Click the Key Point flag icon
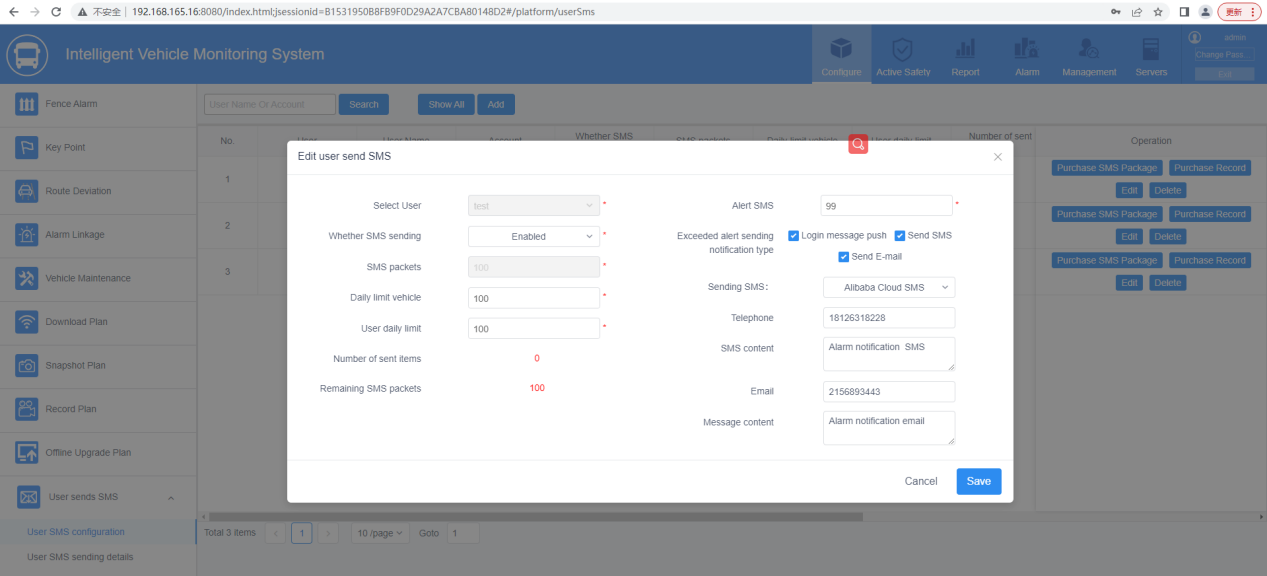This screenshot has width=1267, height=576. pos(27,148)
